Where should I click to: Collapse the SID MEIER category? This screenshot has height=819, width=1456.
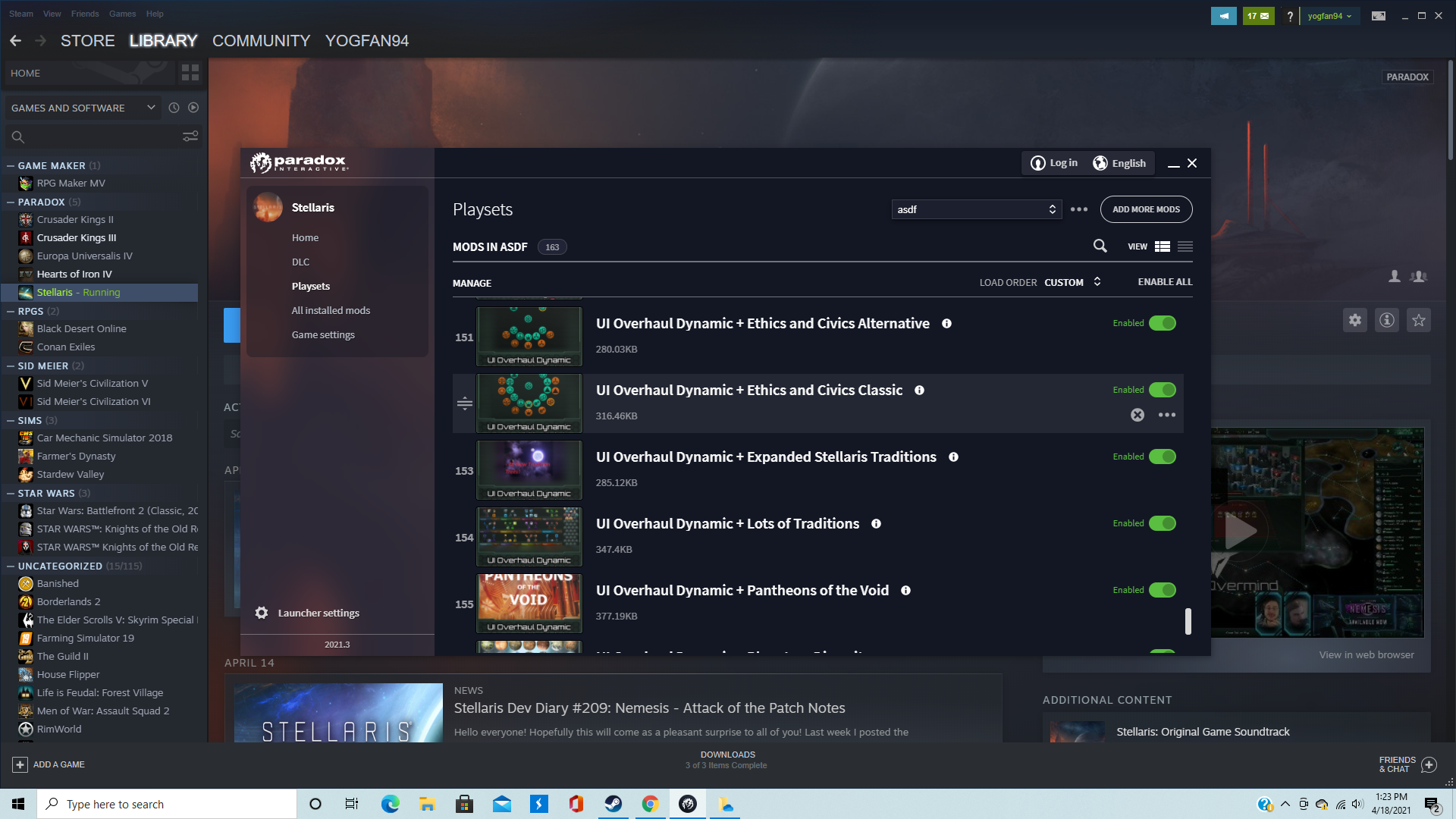coord(11,366)
